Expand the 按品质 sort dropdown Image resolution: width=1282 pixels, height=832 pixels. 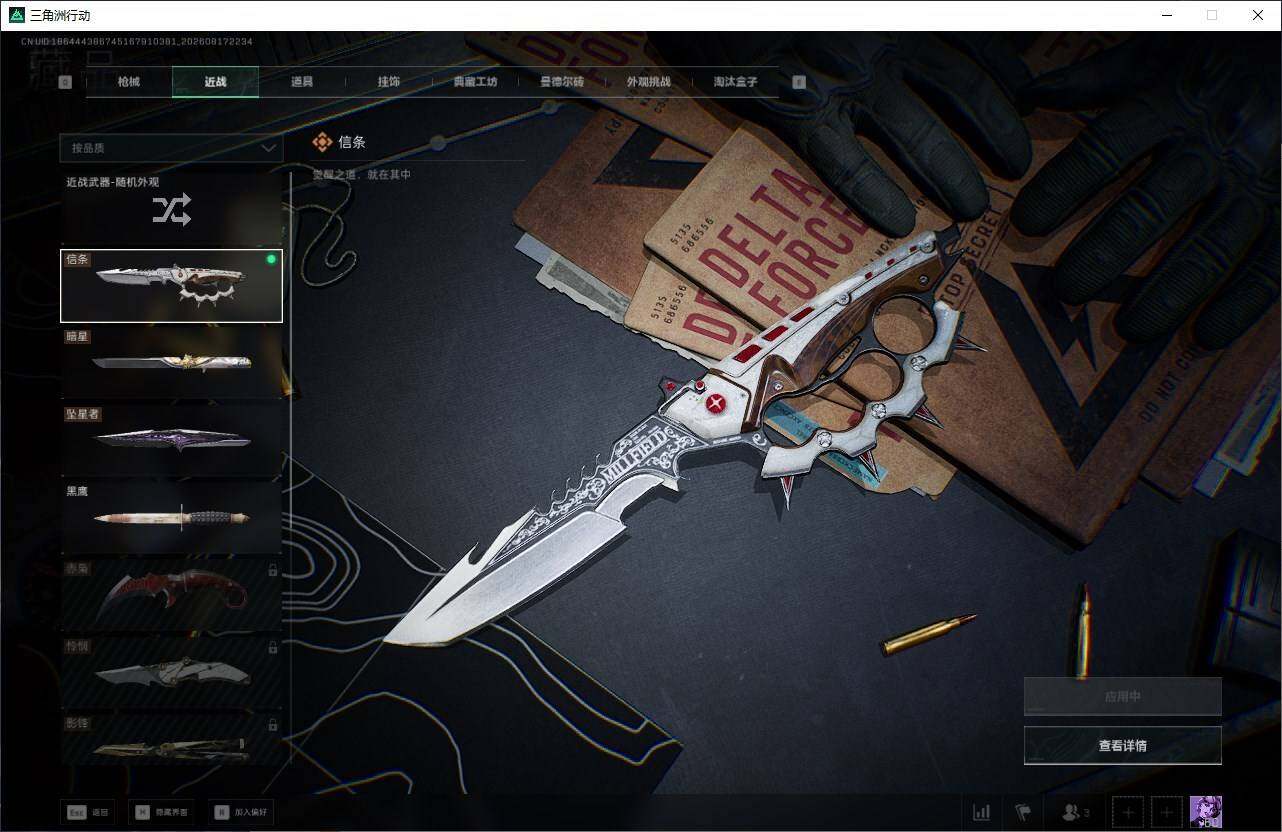tap(171, 148)
